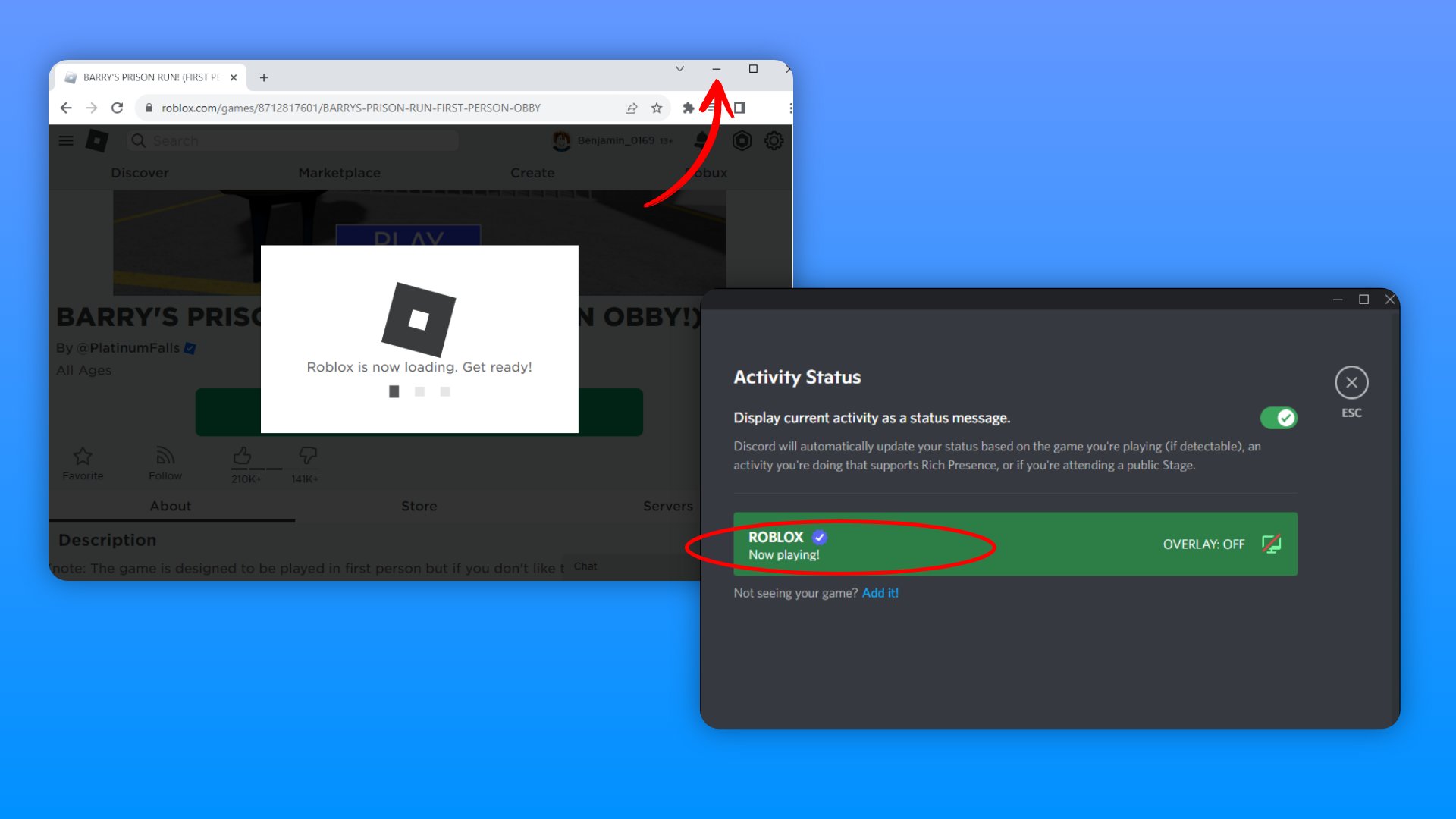
Task: Click the site lock icon in address bar
Action: pos(149,108)
